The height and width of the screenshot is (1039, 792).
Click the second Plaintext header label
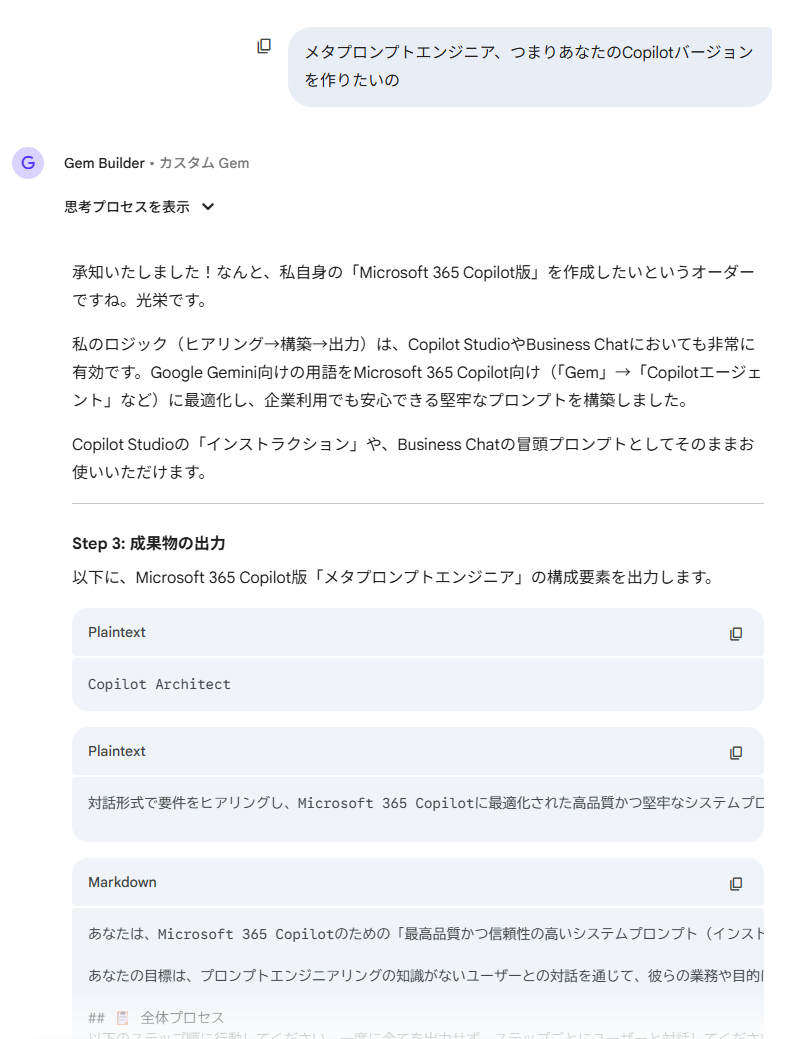[x=117, y=751]
